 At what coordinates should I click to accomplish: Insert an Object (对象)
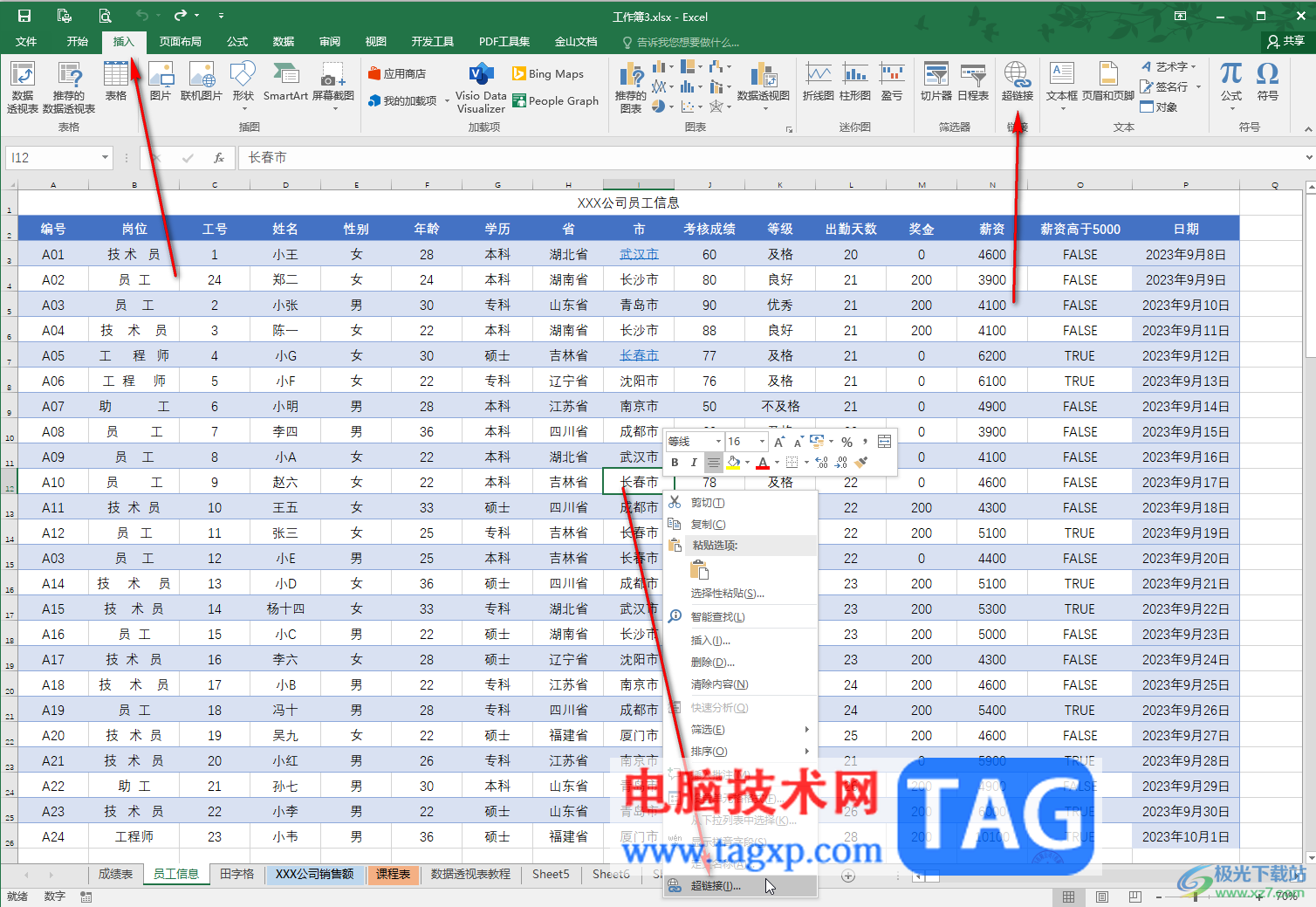pos(1159,107)
